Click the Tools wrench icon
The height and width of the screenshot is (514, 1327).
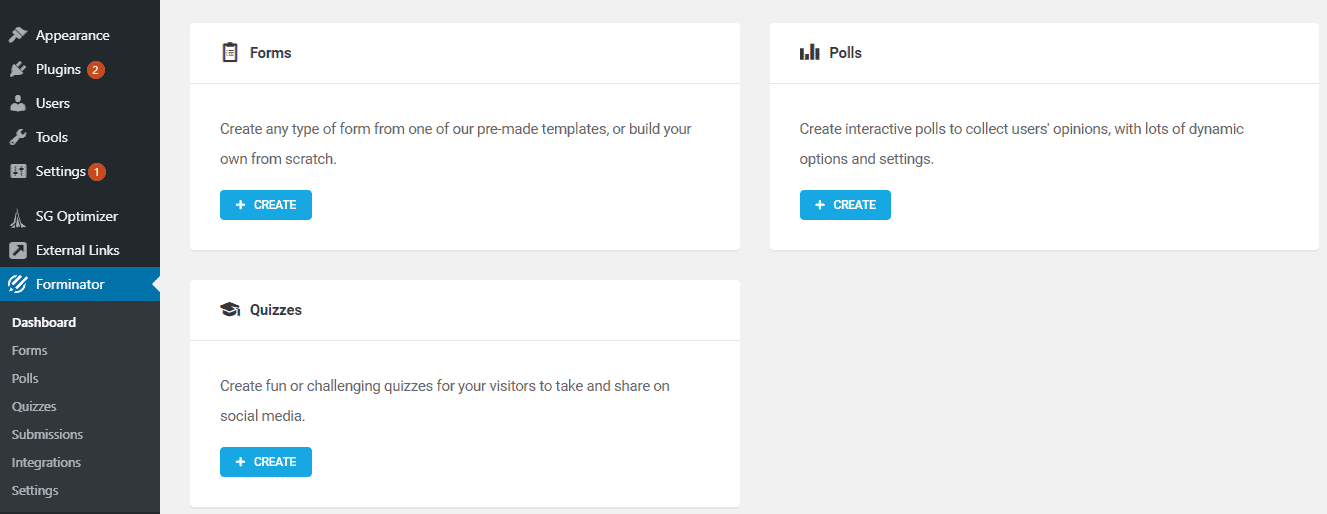click(x=17, y=137)
